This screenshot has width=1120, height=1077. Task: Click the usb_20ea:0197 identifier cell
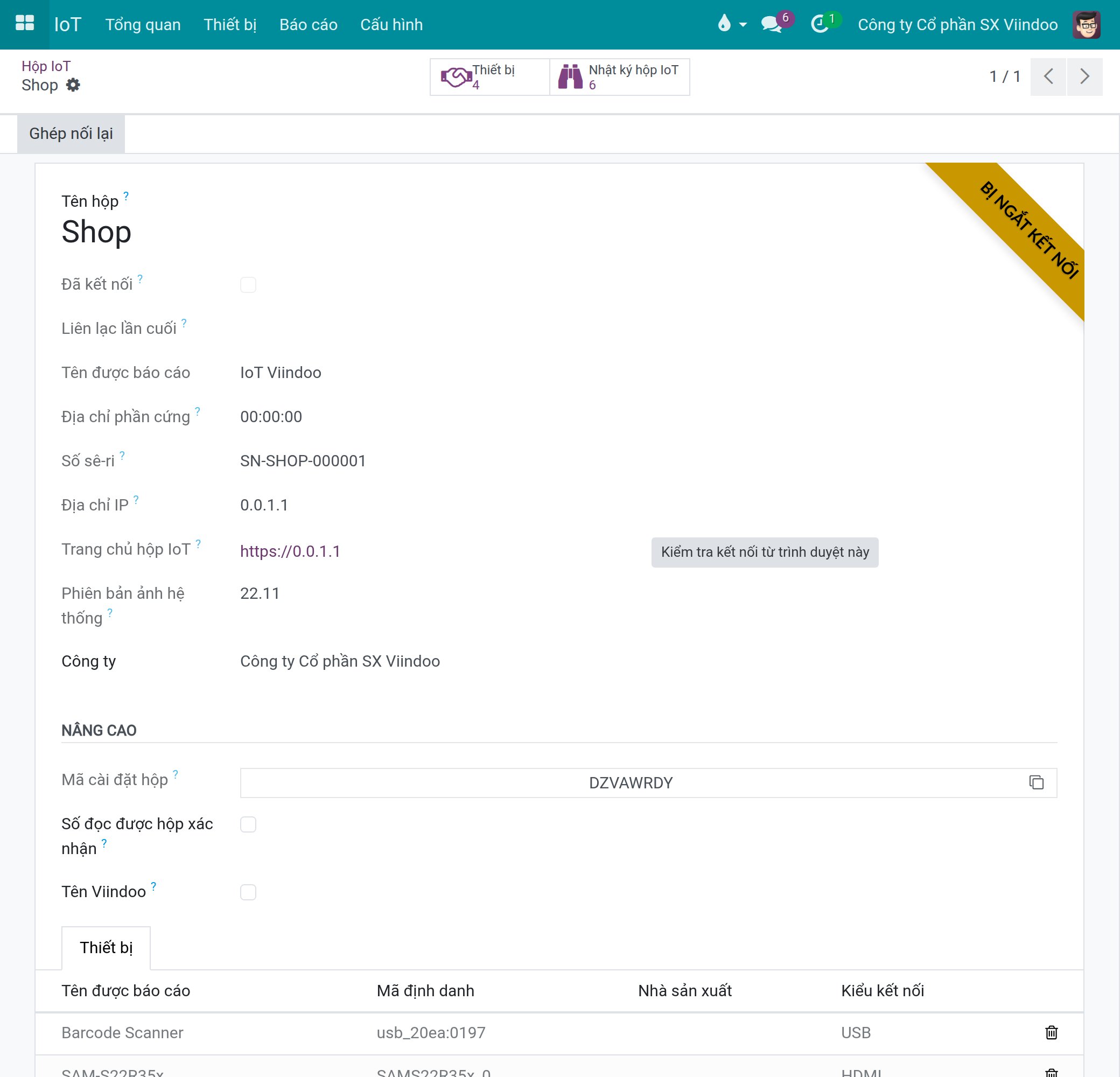431,1033
